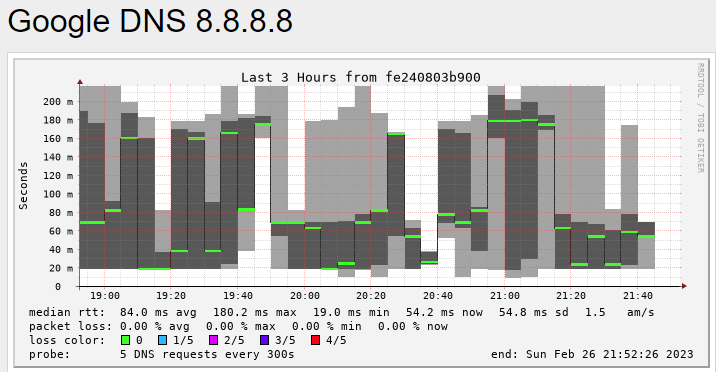
Task: Click the 'probe:' label
Action: click(49, 355)
